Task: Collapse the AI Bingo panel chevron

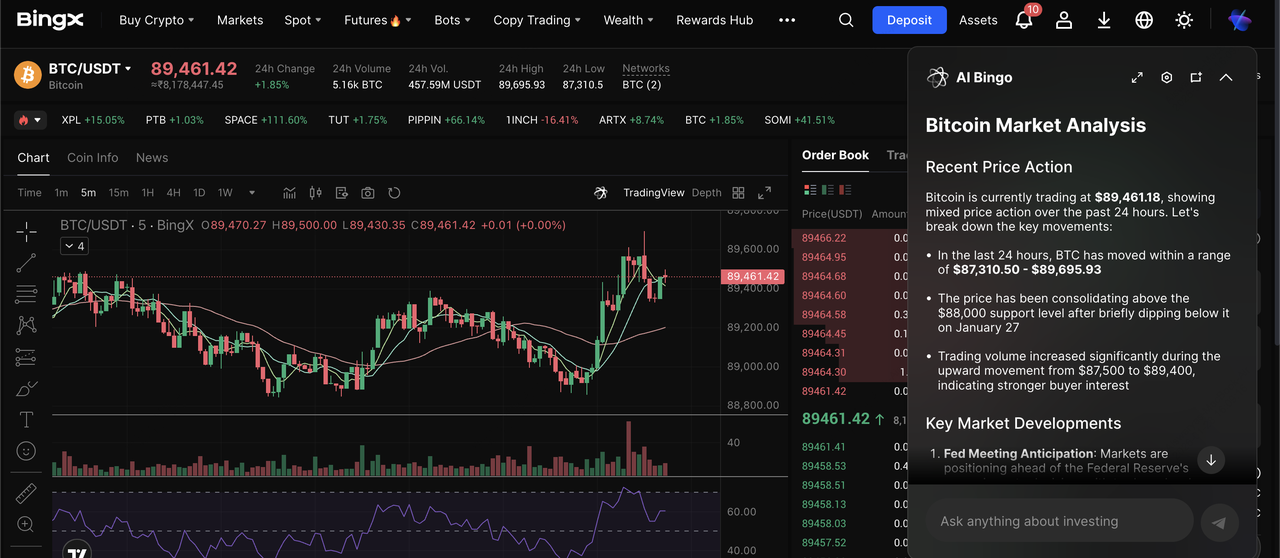Action: pos(1226,77)
